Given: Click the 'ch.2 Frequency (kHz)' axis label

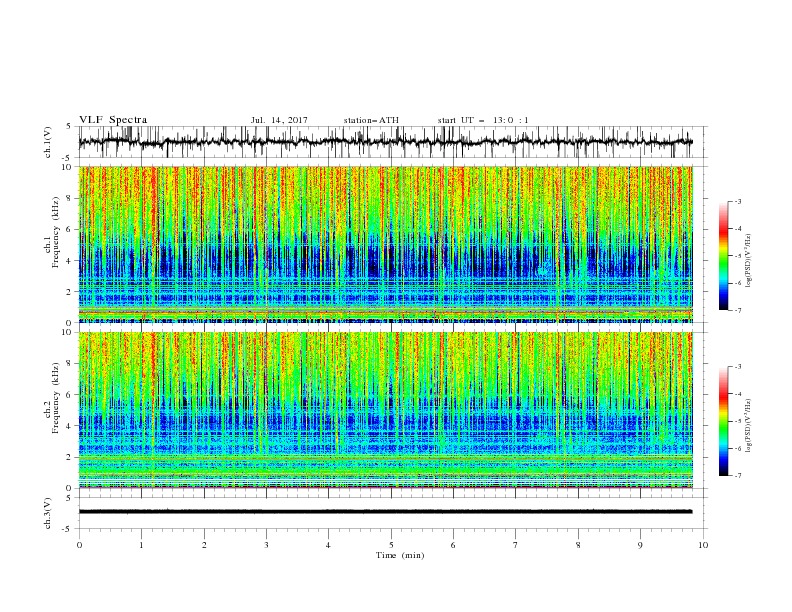Looking at the screenshot, I should pyautogui.click(x=52, y=398).
